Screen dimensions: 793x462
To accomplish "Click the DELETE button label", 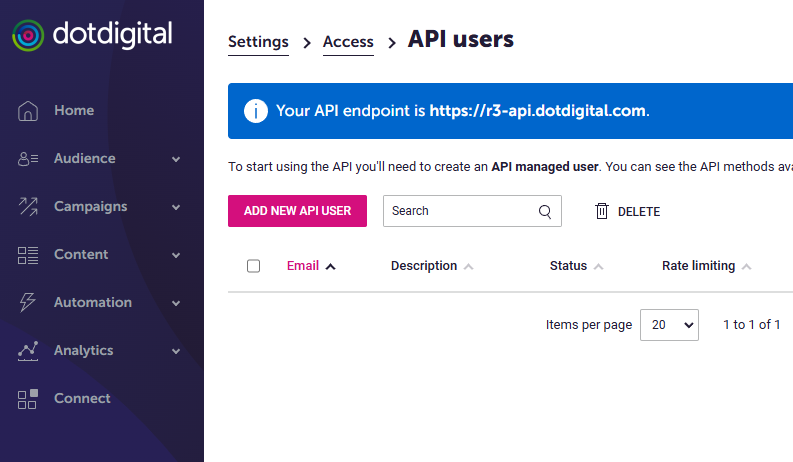I will 639,212.
